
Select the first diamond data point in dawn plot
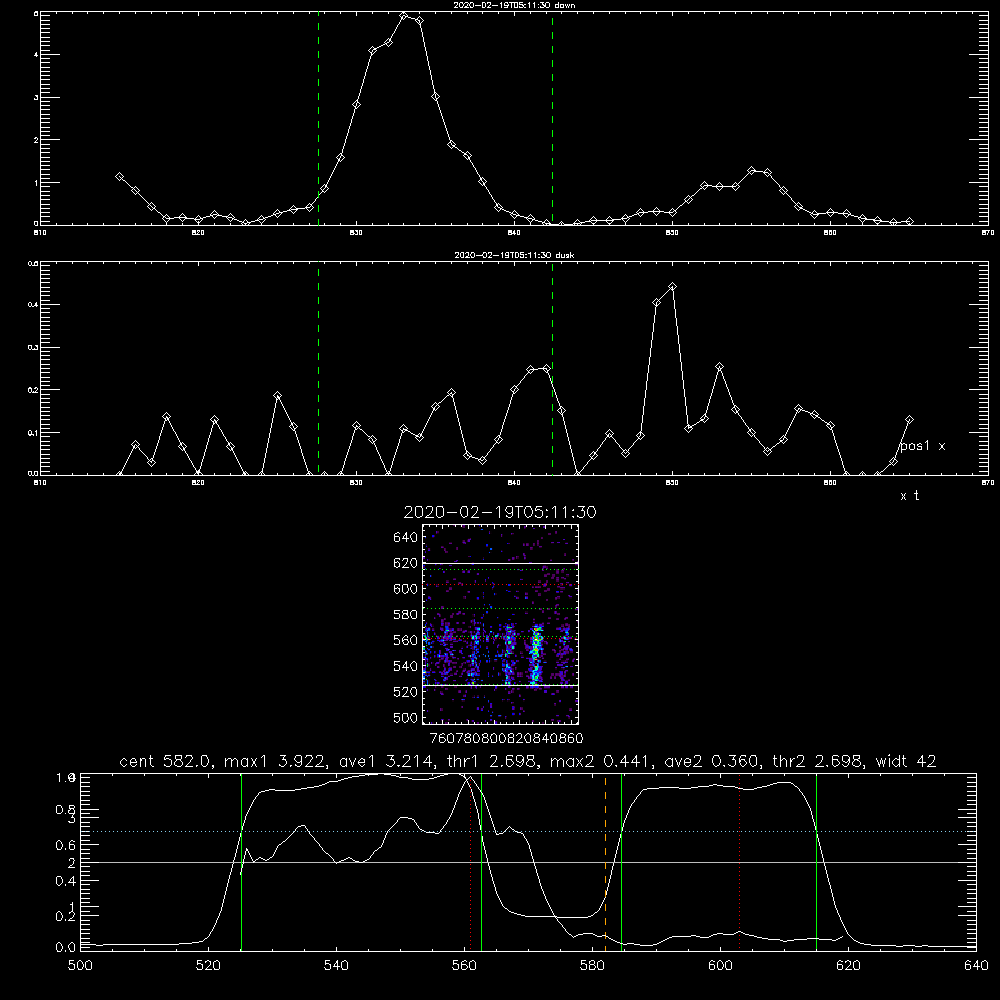(119, 176)
